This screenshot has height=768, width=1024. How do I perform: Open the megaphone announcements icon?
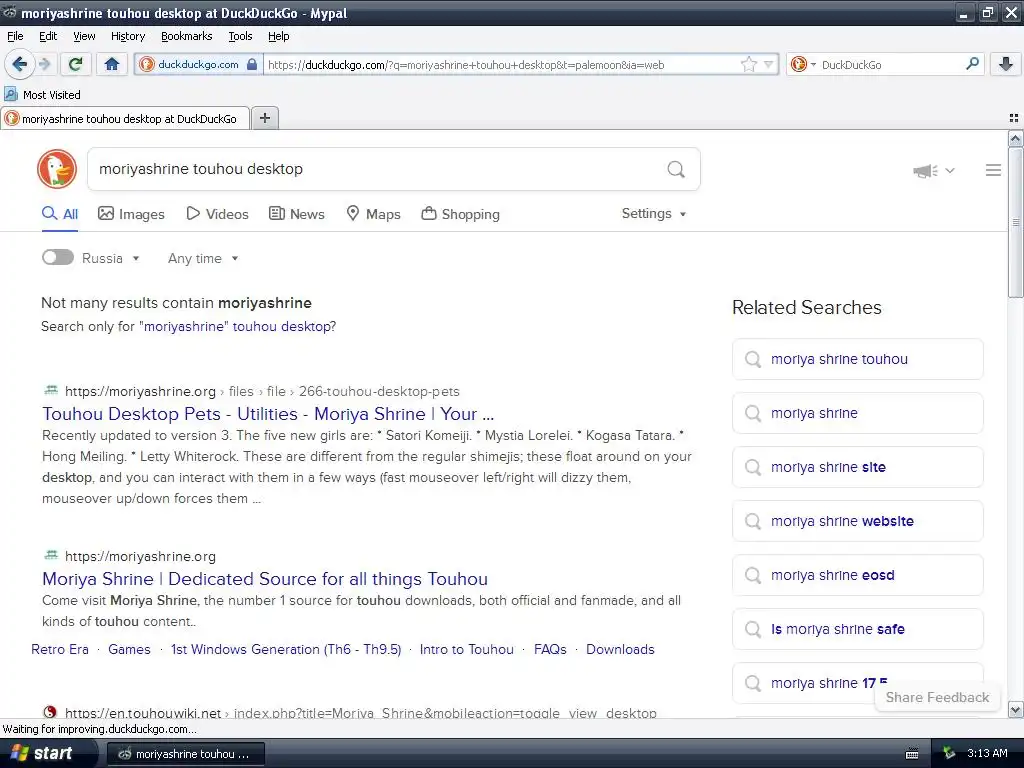925,170
